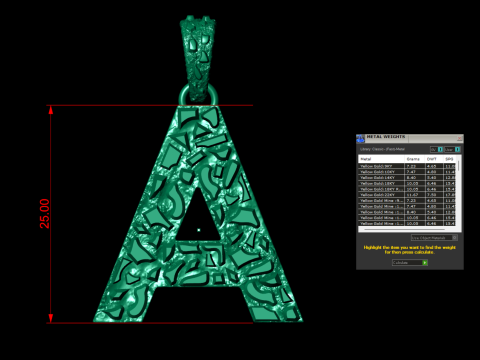Select the Yellow Gold 9KY row
This screenshot has height=360, width=480.
(407, 166)
